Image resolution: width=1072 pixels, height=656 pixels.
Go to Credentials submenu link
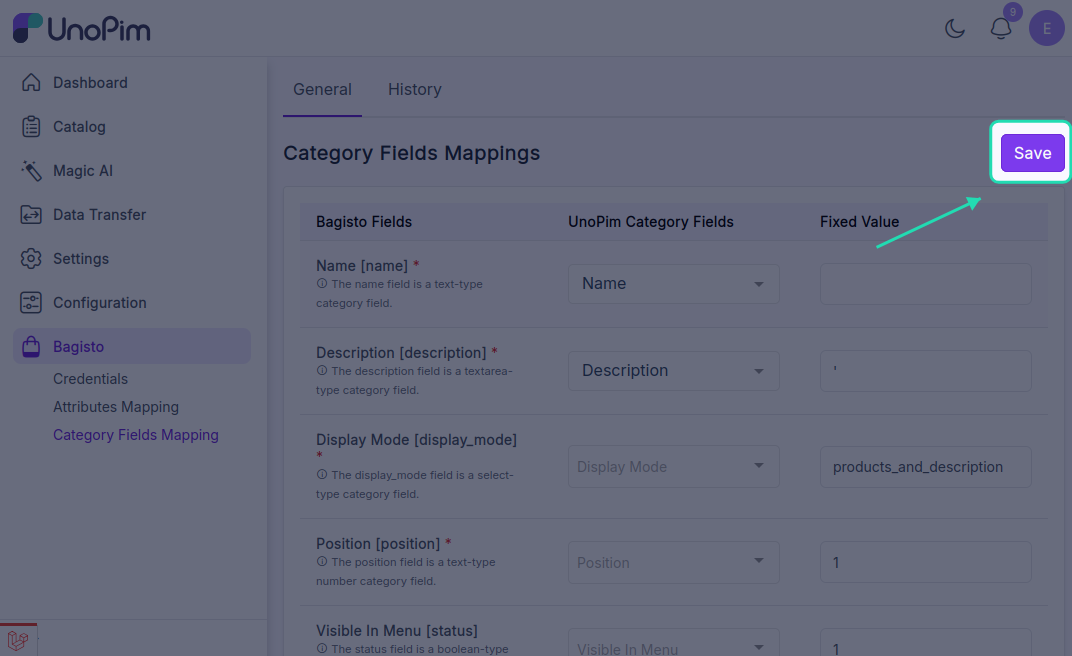coord(90,379)
